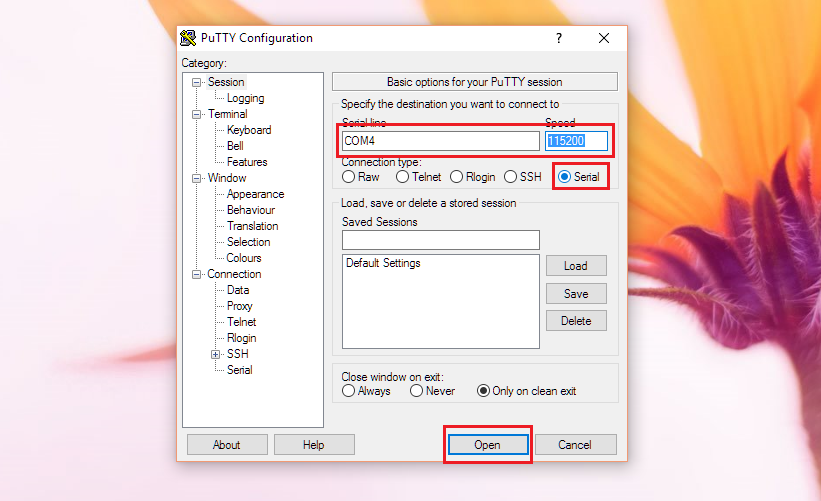This screenshot has width=821, height=501.
Task: Click the PuTTY icon in title bar
Action: point(188,38)
